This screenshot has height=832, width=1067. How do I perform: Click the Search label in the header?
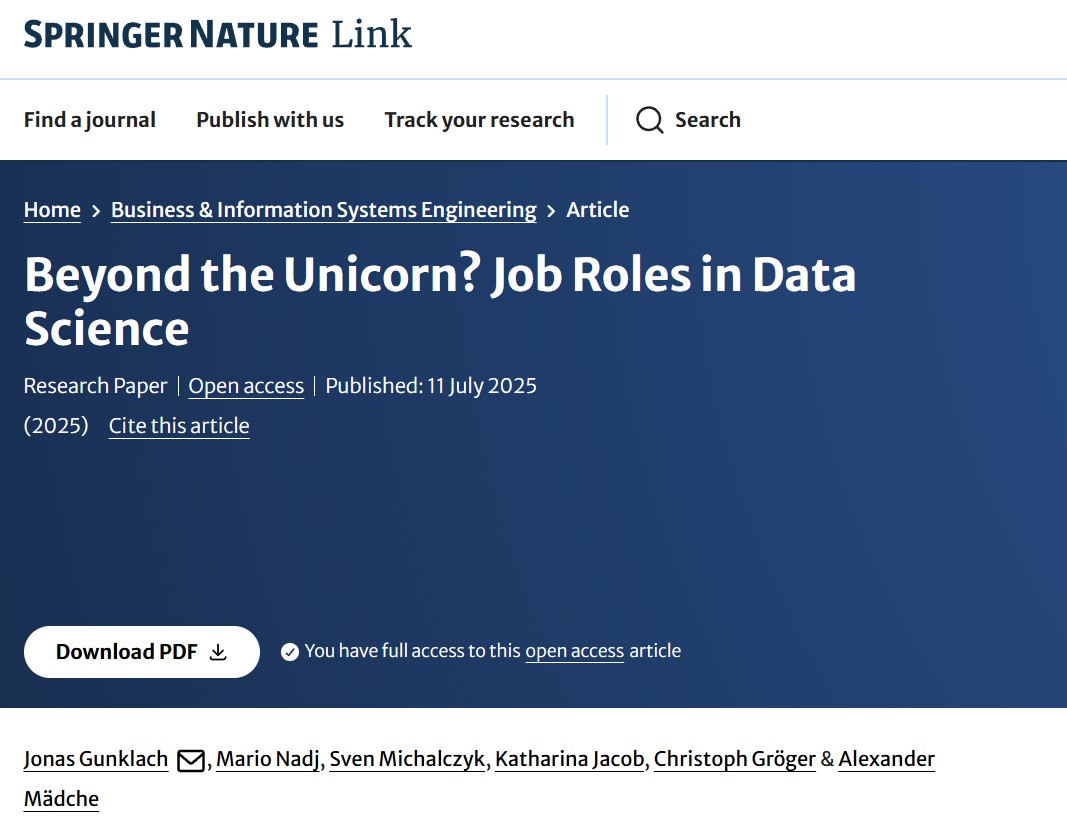[x=707, y=120]
